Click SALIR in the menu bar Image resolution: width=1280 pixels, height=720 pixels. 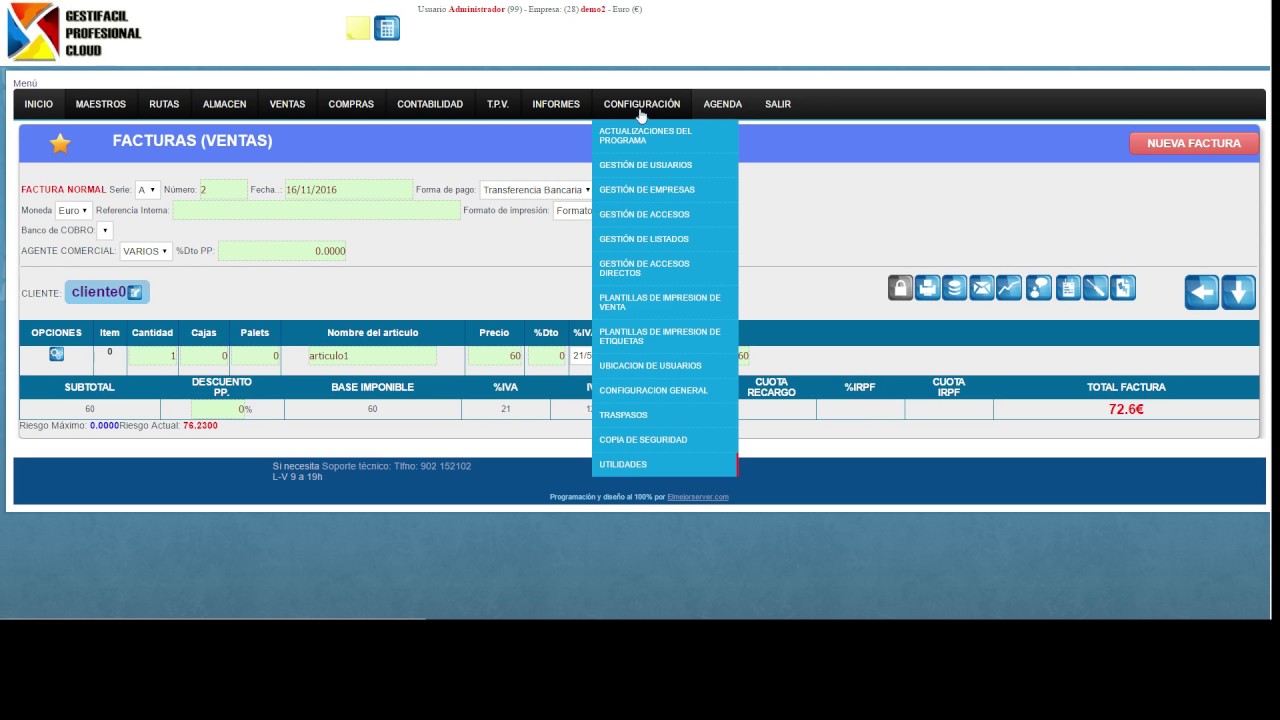[x=778, y=104]
